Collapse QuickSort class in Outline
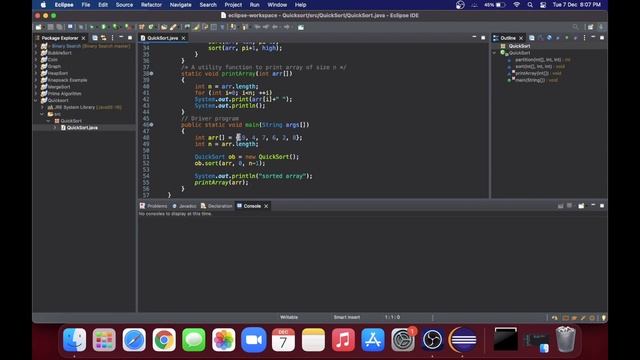640x360 pixels. coord(495,53)
